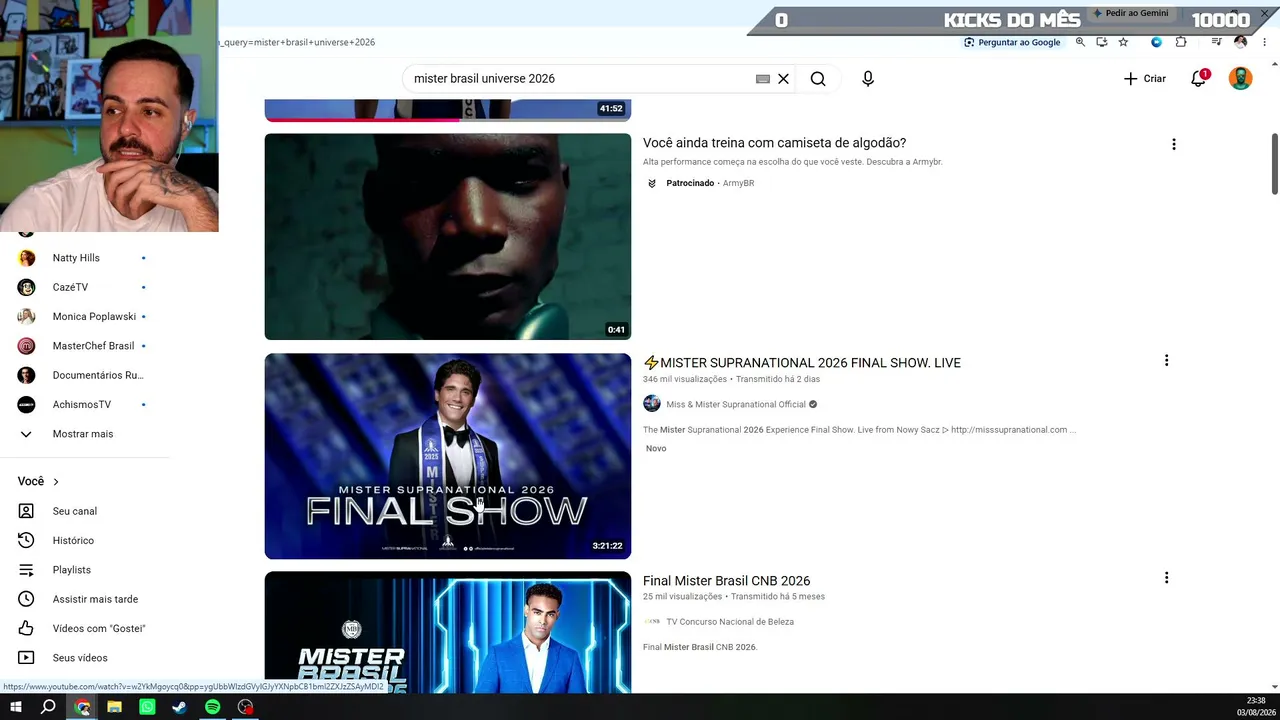Click the Patrocinado sponsored label
Screen dimensions: 1280x720
click(690, 184)
